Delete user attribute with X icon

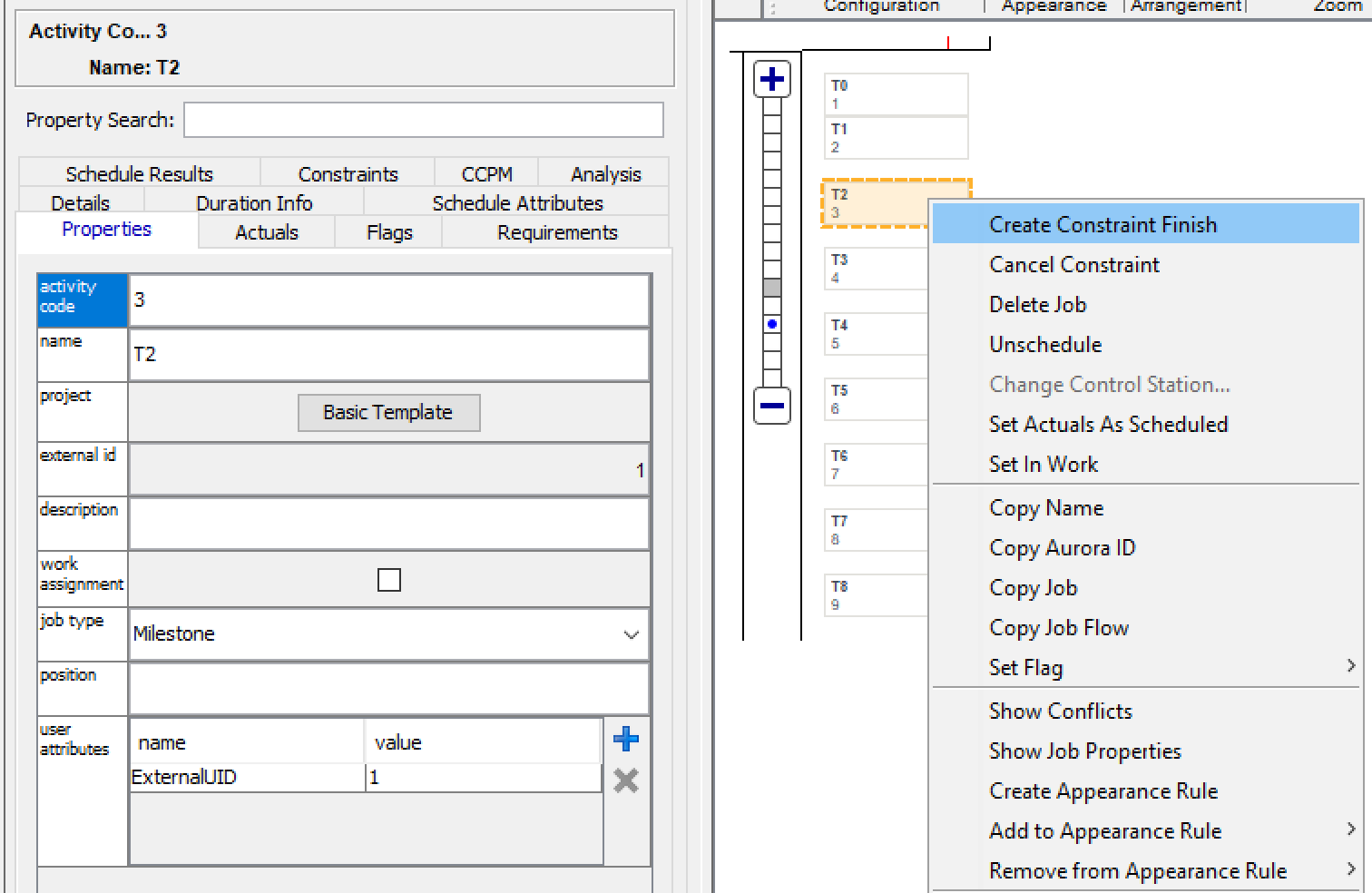626,780
